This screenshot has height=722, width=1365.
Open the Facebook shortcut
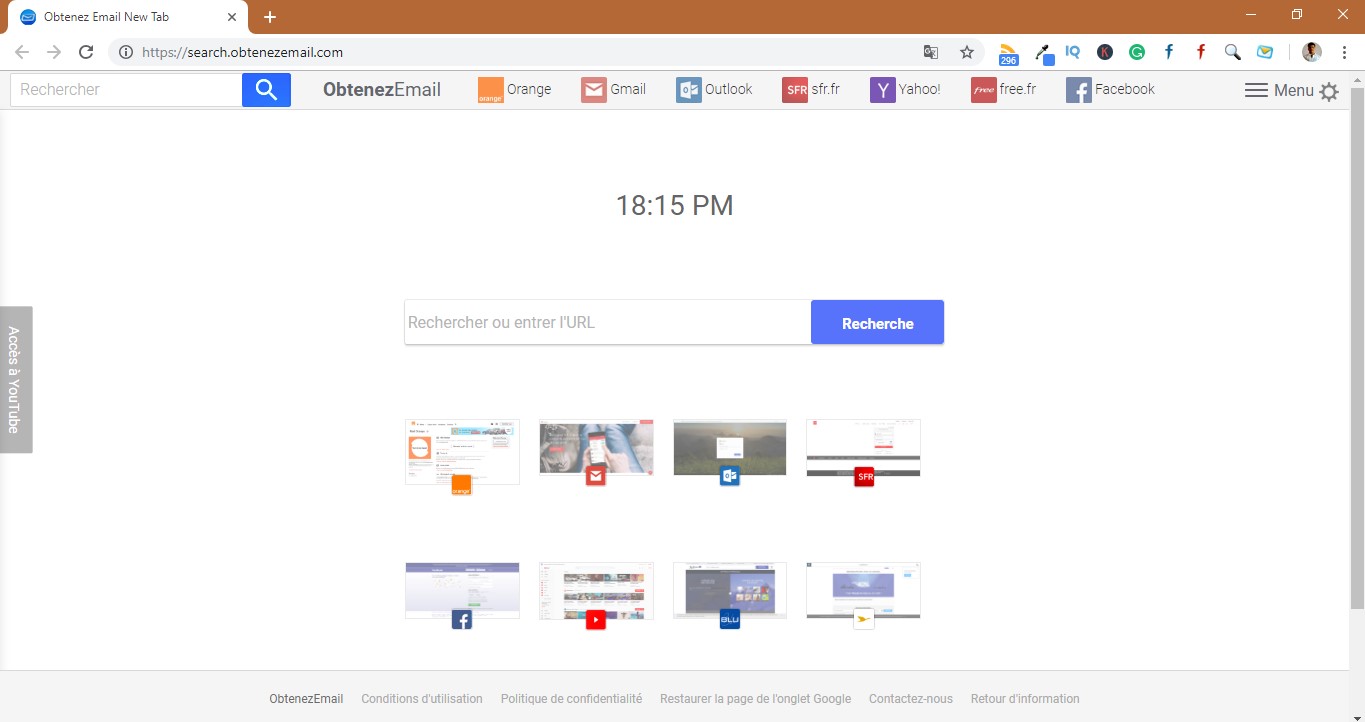[x=1110, y=89]
